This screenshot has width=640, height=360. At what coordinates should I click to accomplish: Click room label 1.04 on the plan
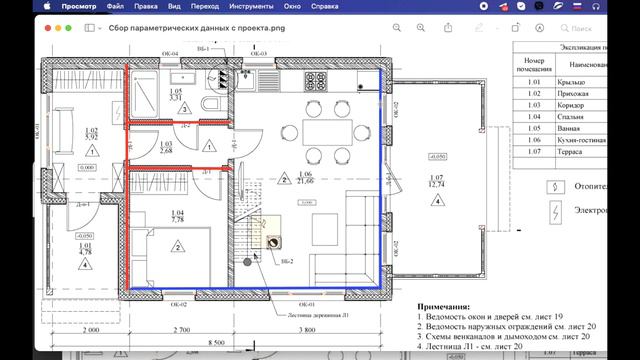tap(178, 213)
